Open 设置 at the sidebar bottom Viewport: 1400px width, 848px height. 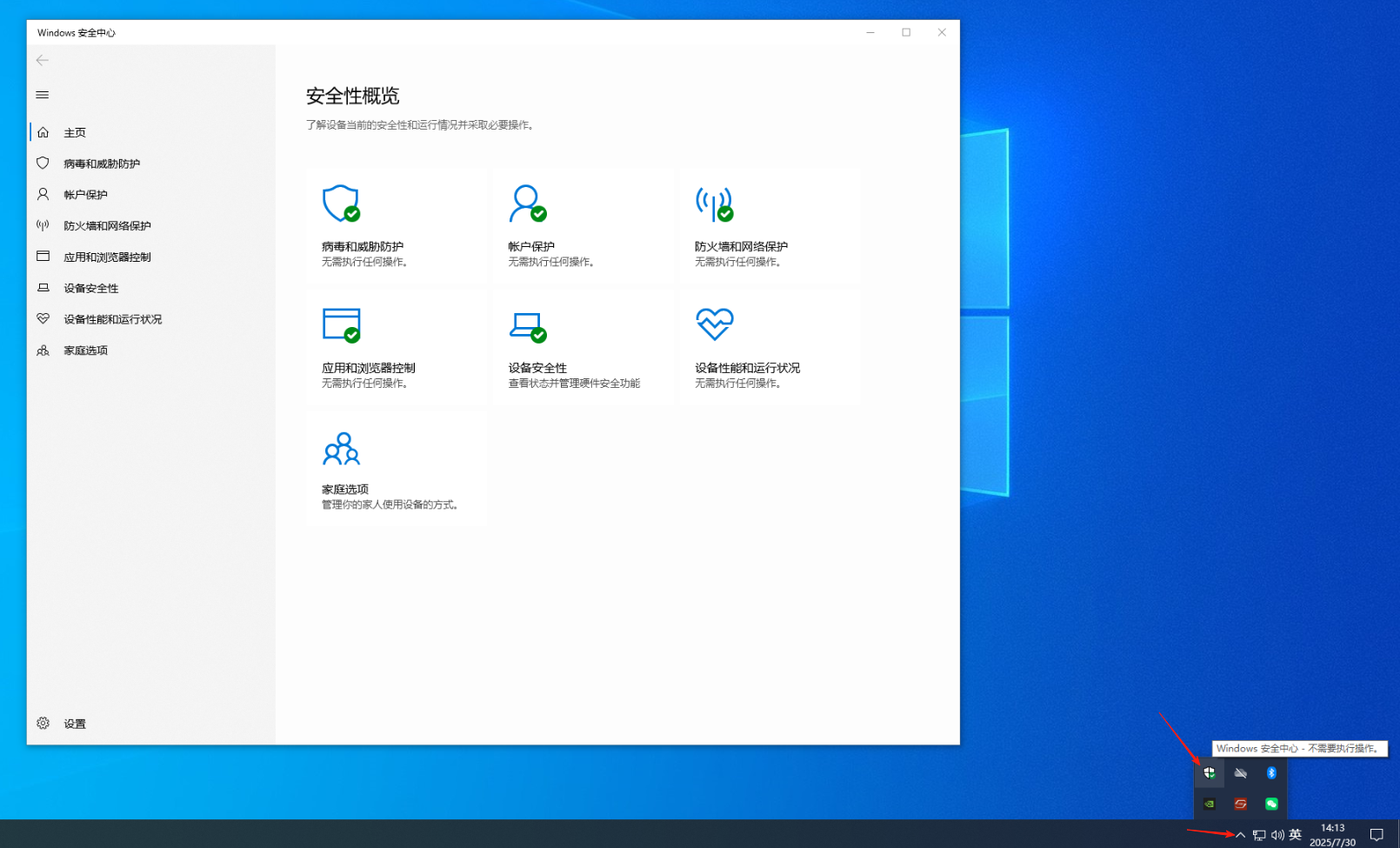[x=75, y=724]
